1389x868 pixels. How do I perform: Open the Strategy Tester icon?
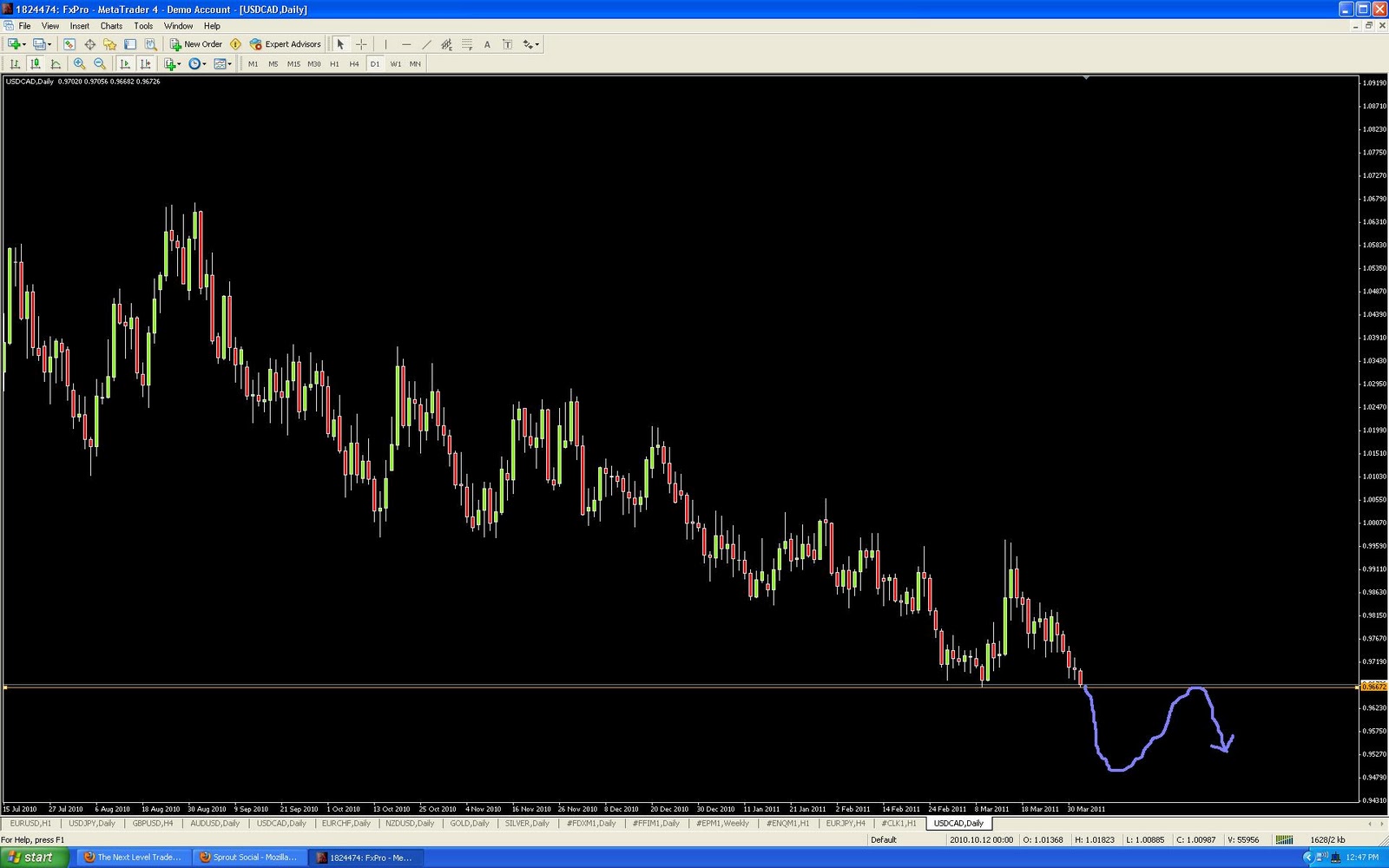point(150,44)
